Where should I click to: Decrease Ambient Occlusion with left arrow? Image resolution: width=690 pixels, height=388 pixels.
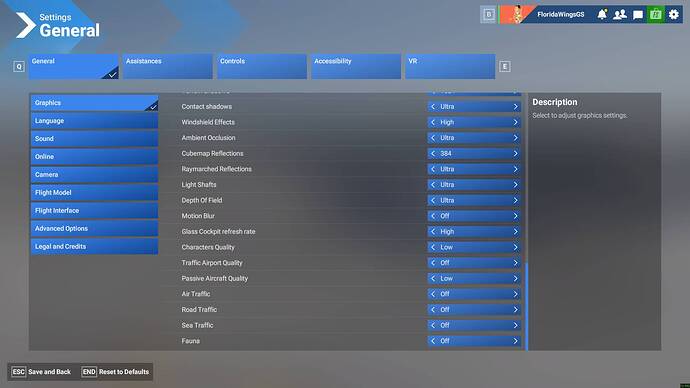(433, 138)
